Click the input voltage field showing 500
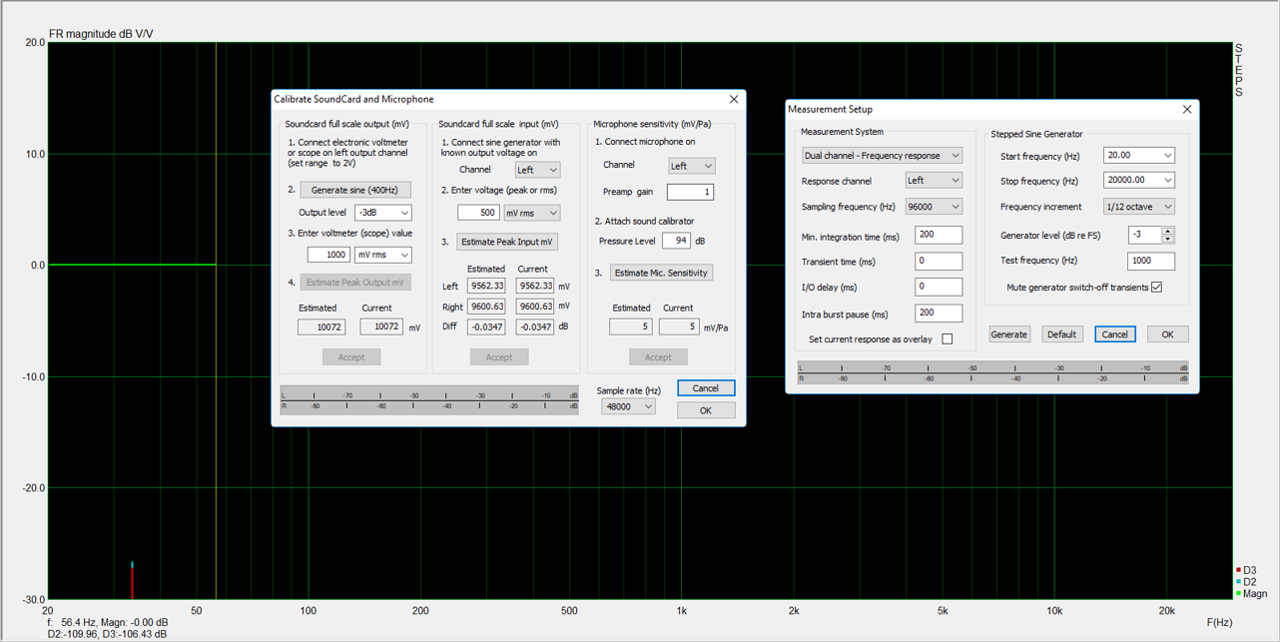This screenshot has width=1280, height=642. pyautogui.click(x=478, y=212)
